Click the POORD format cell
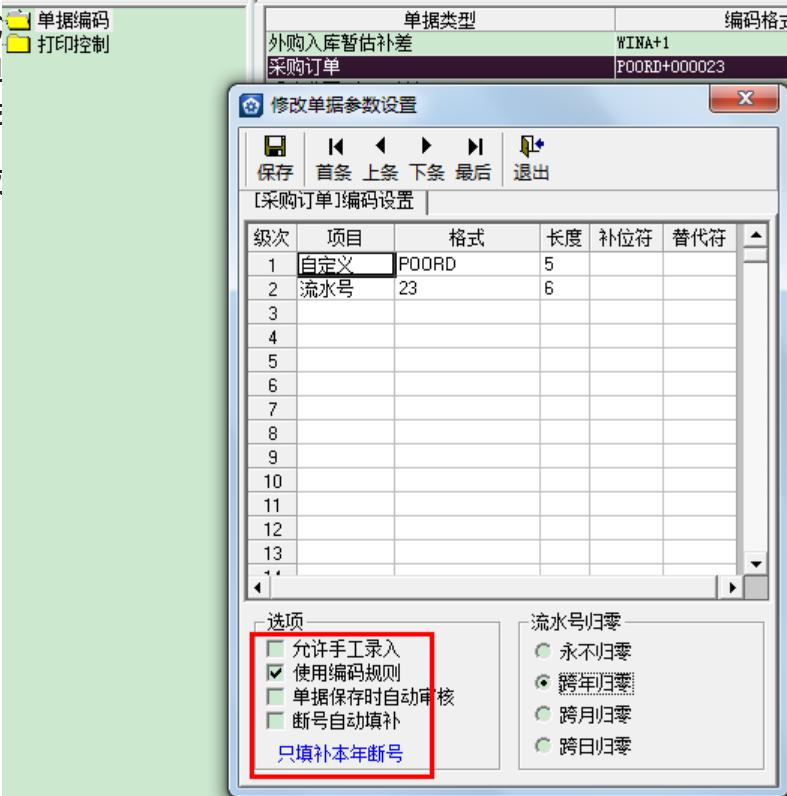 (x=467, y=264)
